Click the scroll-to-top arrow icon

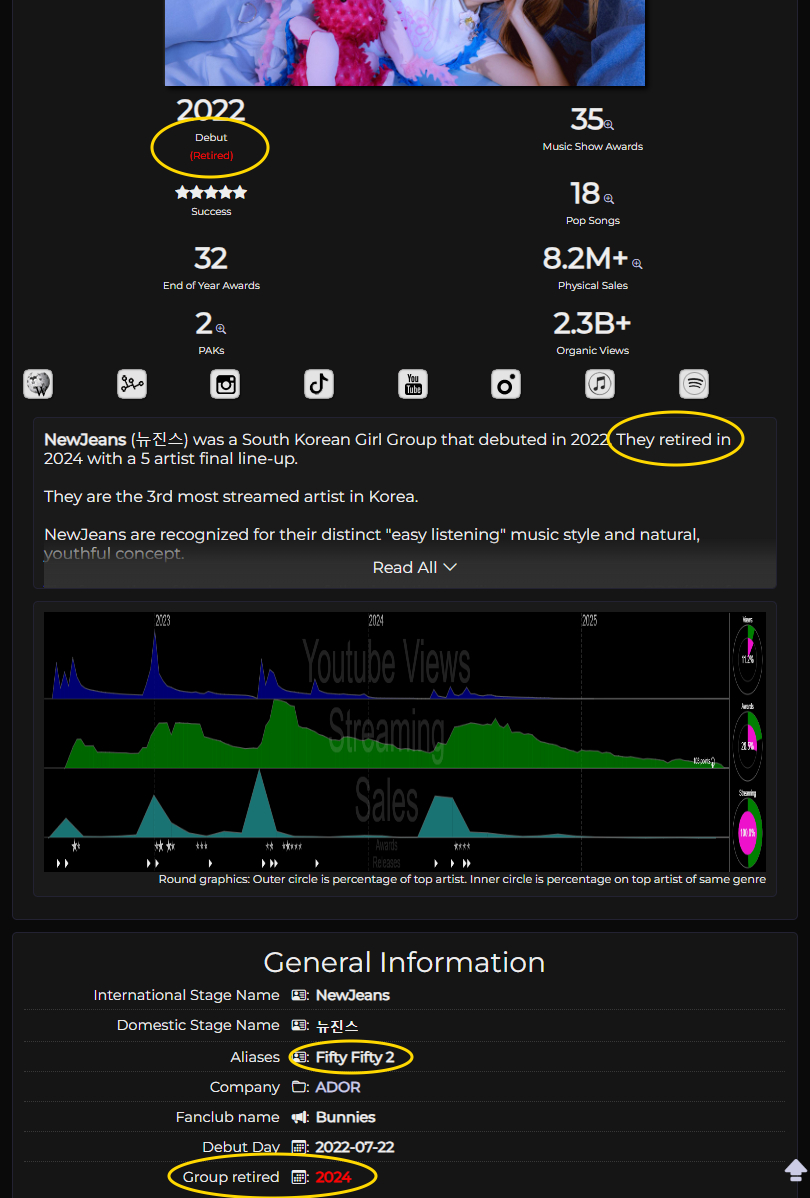[796, 1170]
